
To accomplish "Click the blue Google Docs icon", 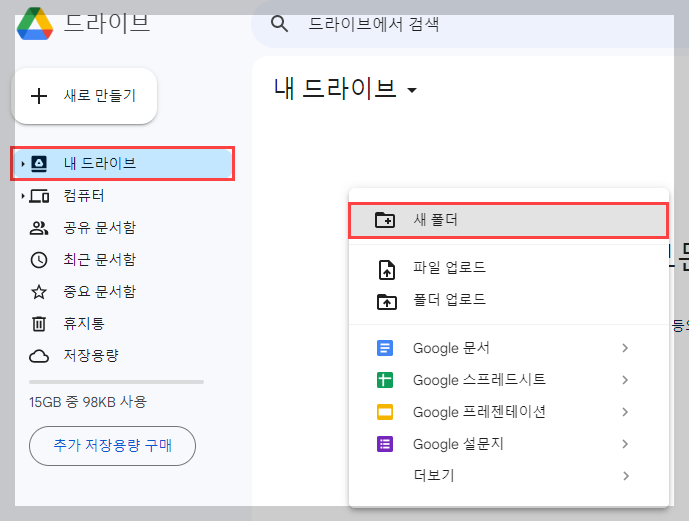I will pyautogui.click(x=385, y=348).
